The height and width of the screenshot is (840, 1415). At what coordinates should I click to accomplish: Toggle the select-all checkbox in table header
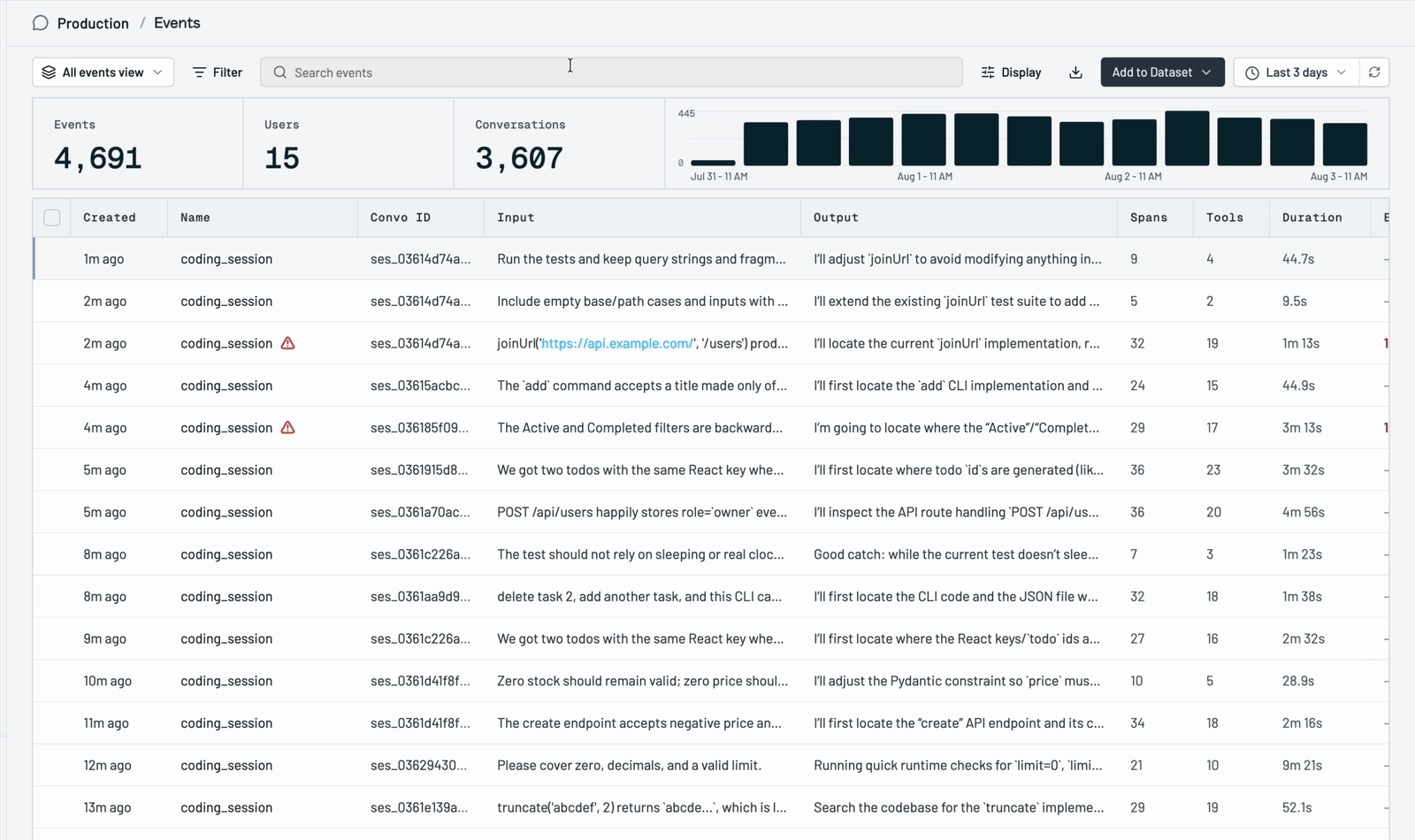pyautogui.click(x=52, y=218)
